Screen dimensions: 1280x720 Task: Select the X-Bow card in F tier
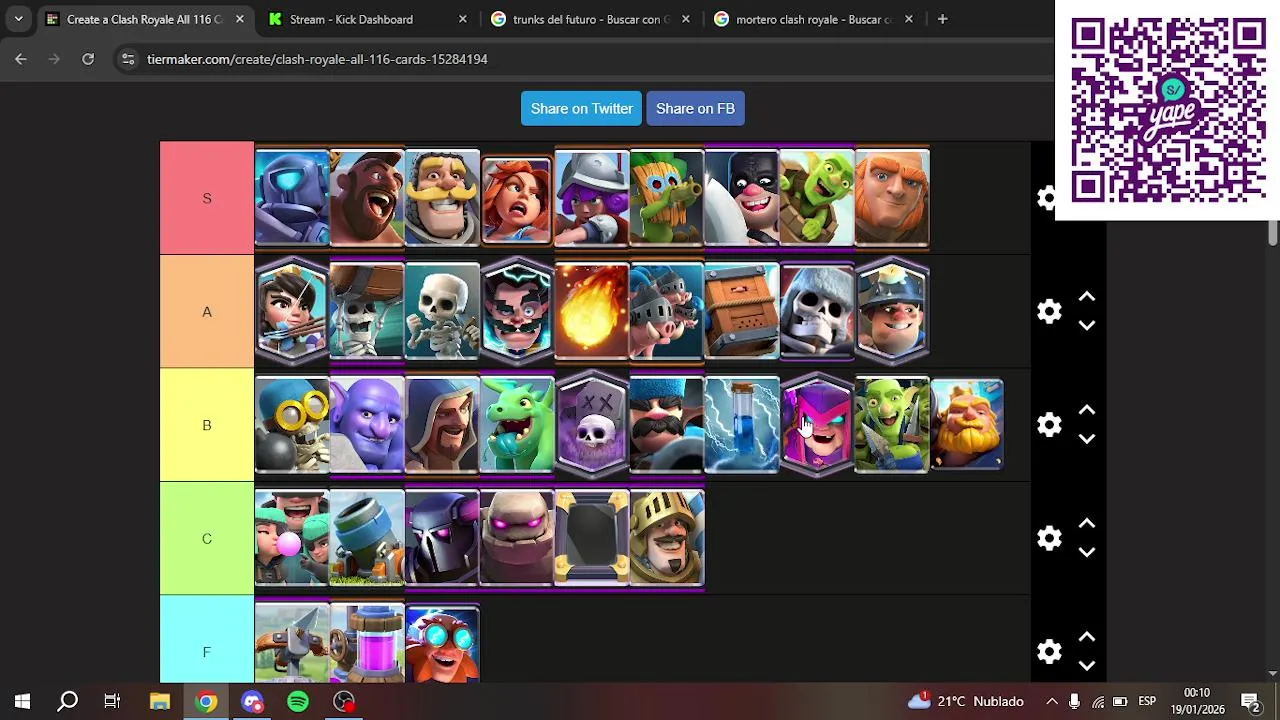coord(292,643)
